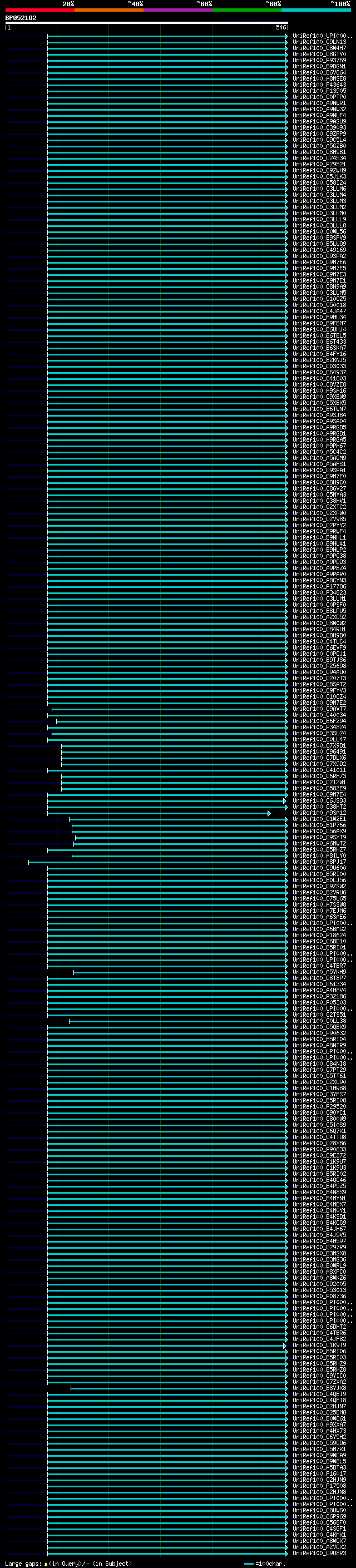Click hit label UniRef100_Q5J1K3
This screenshot has width=356, height=1568.
pos(319,176)
